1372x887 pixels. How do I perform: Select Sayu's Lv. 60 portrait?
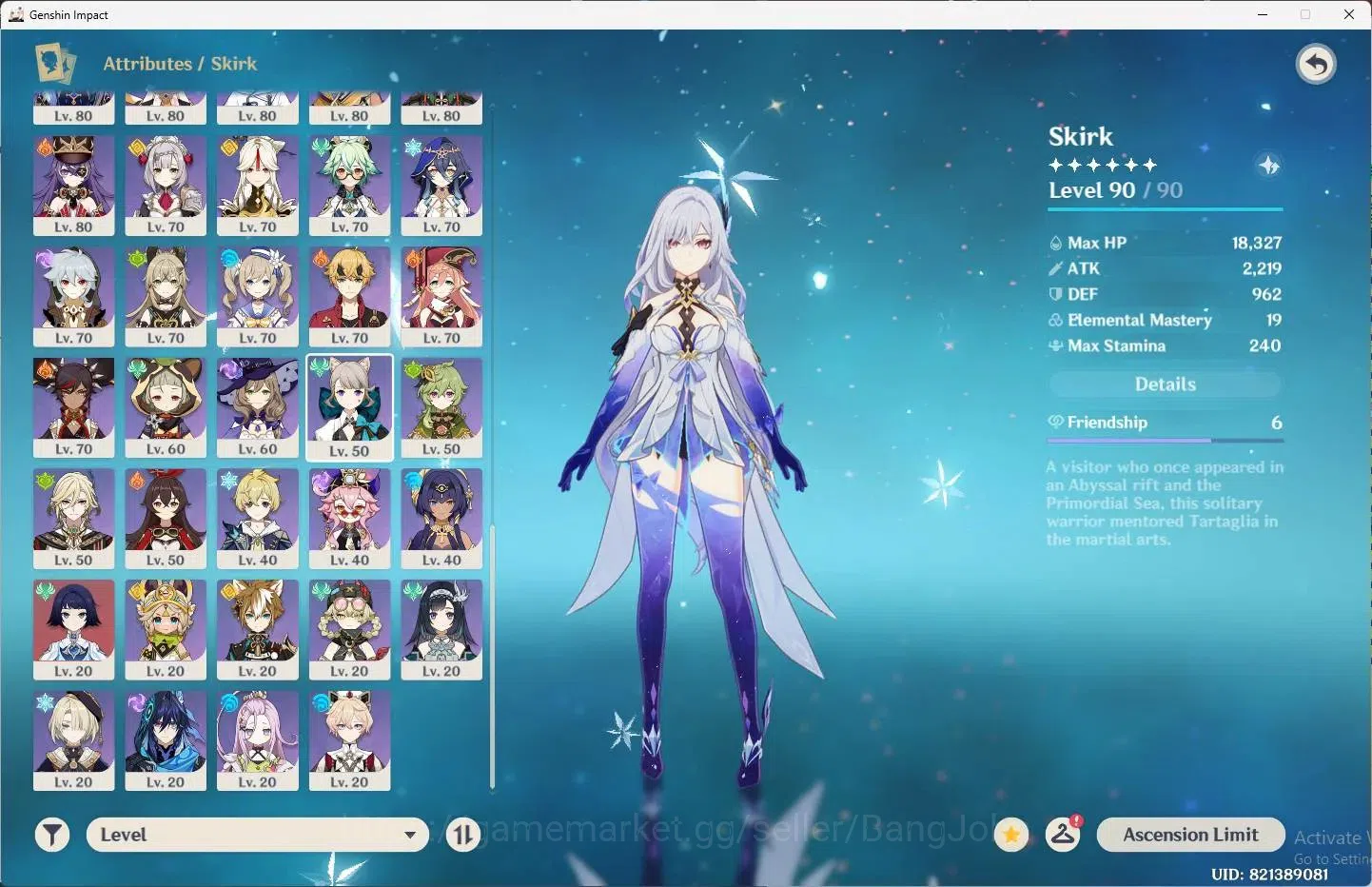[x=166, y=408]
